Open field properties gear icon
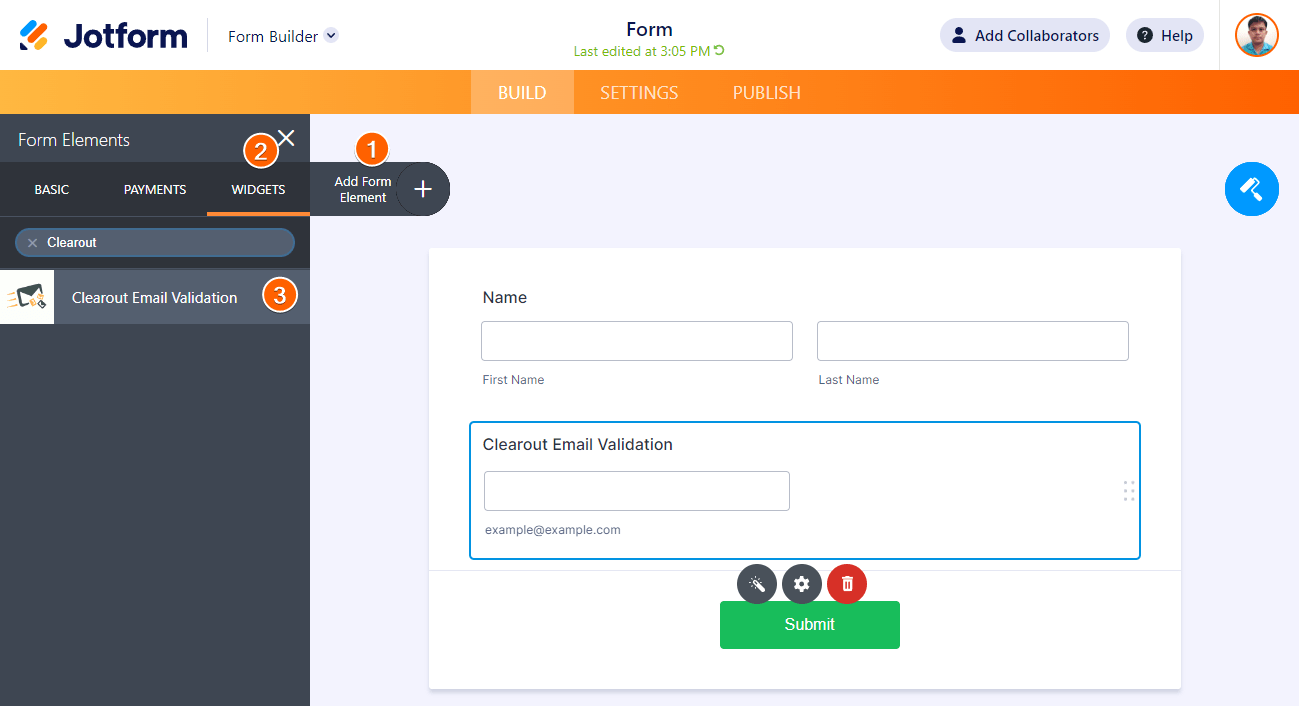1299x706 pixels. pos(802,584)
